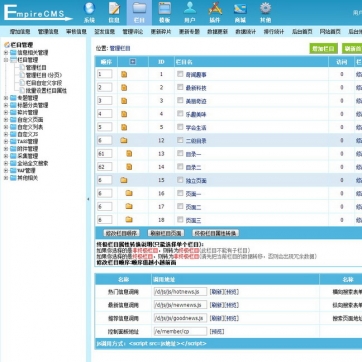Check the checkbox in ID 13 row
This screenshot has width=362, height=362.
click(x=180, y=153)
